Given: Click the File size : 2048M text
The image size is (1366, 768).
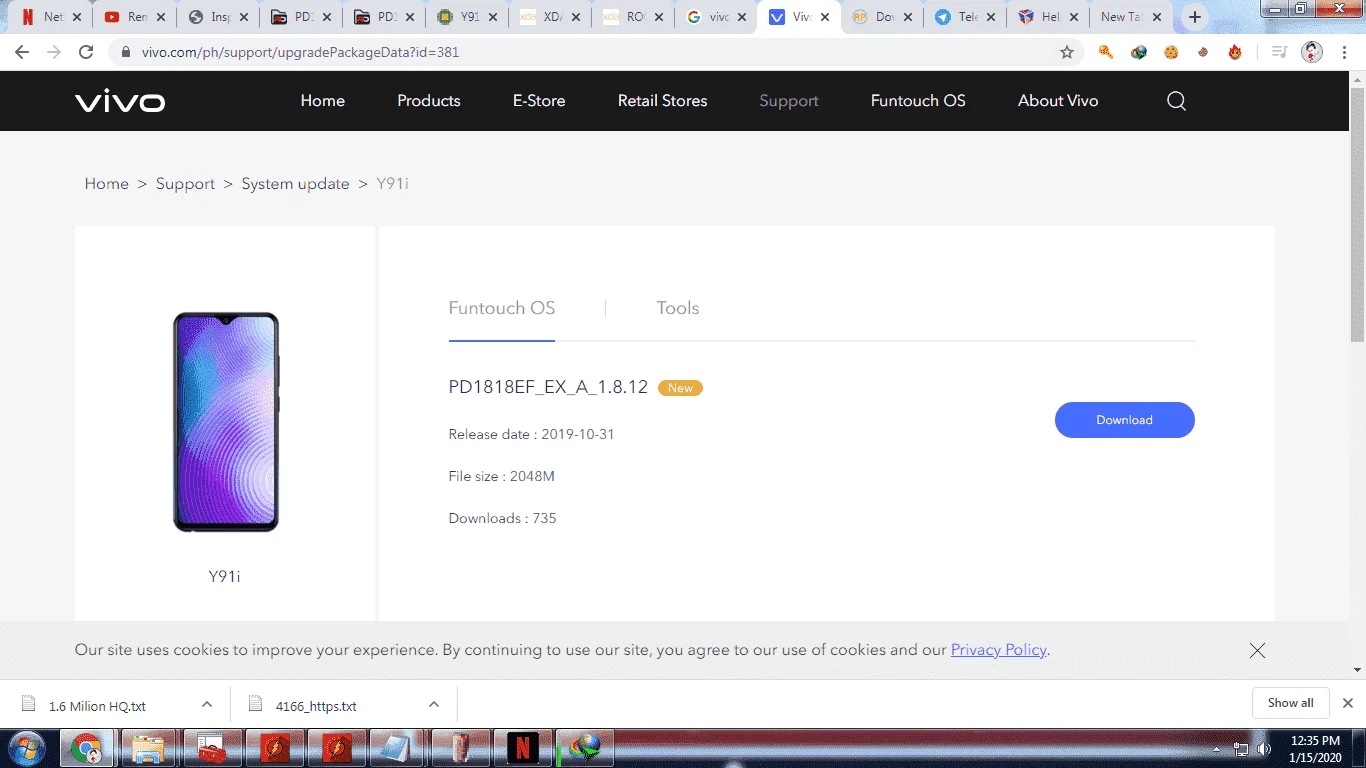Looking at the screenshot, I should point(502,476).
